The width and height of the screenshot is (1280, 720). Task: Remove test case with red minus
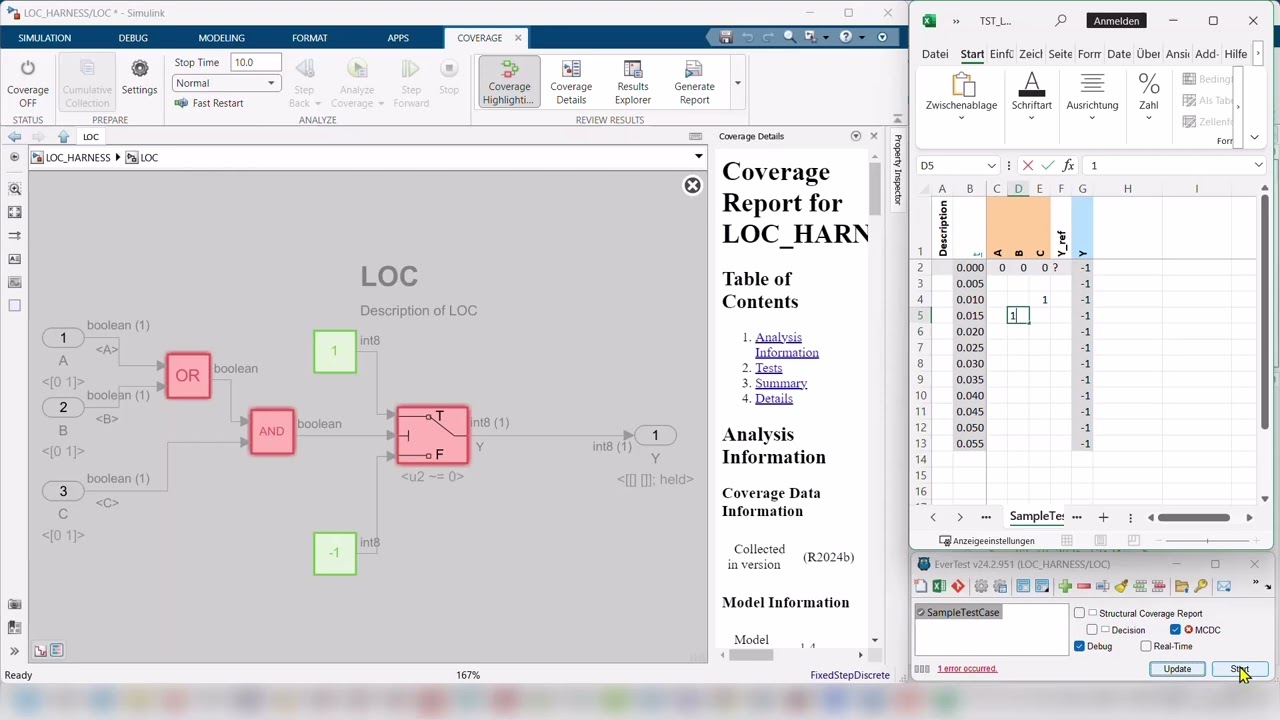tap(1083, 586)
